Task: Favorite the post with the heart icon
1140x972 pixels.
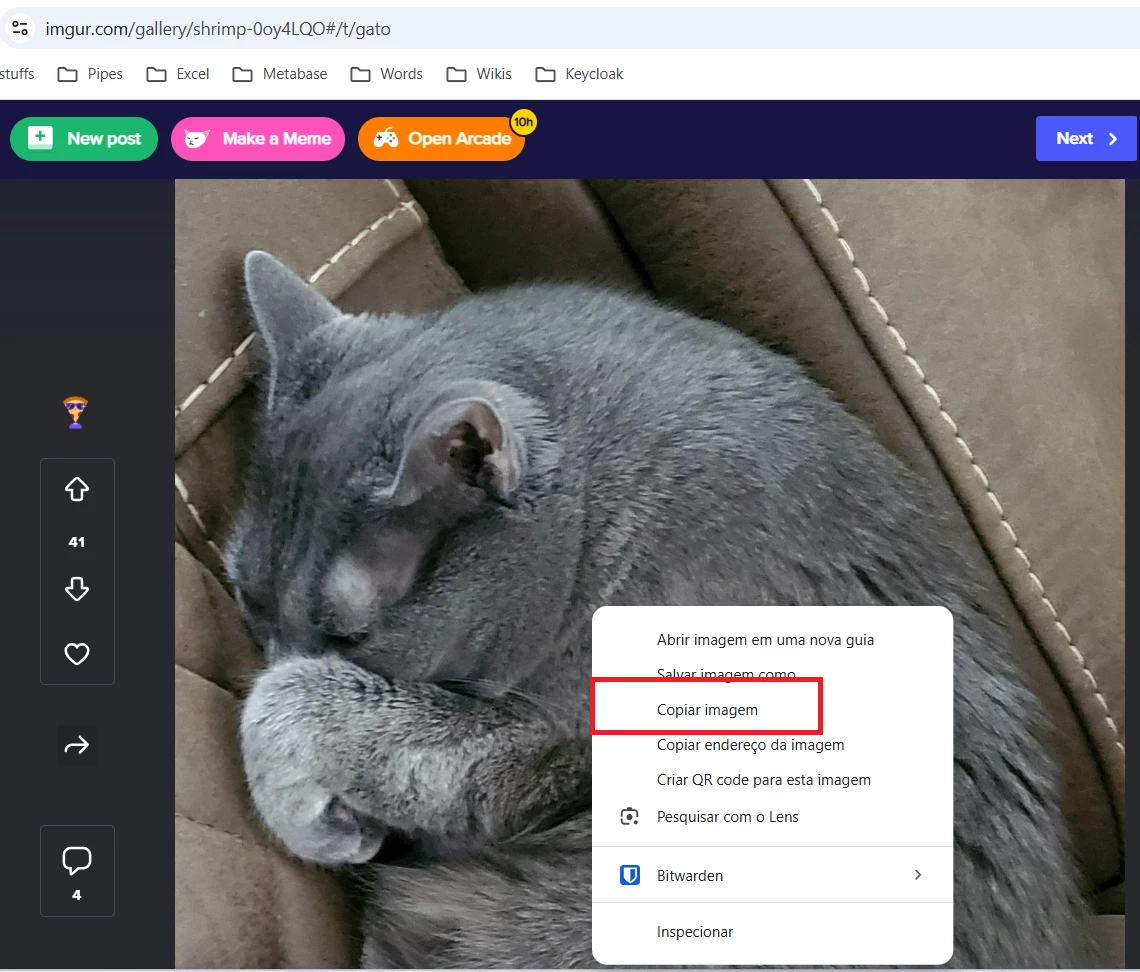Action: [x=77, y=654]
